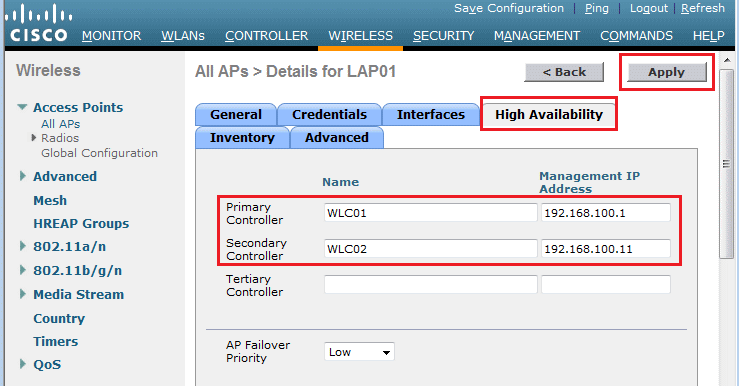The image size is (739, 386).
Task: Switch to the High Availability tab
Action: click(549, 115)
